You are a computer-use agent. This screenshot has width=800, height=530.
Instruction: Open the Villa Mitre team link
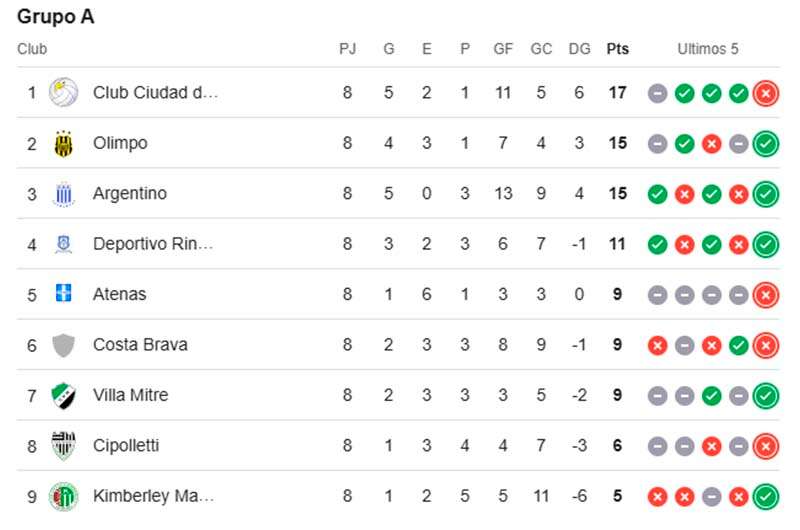point(130,395)
